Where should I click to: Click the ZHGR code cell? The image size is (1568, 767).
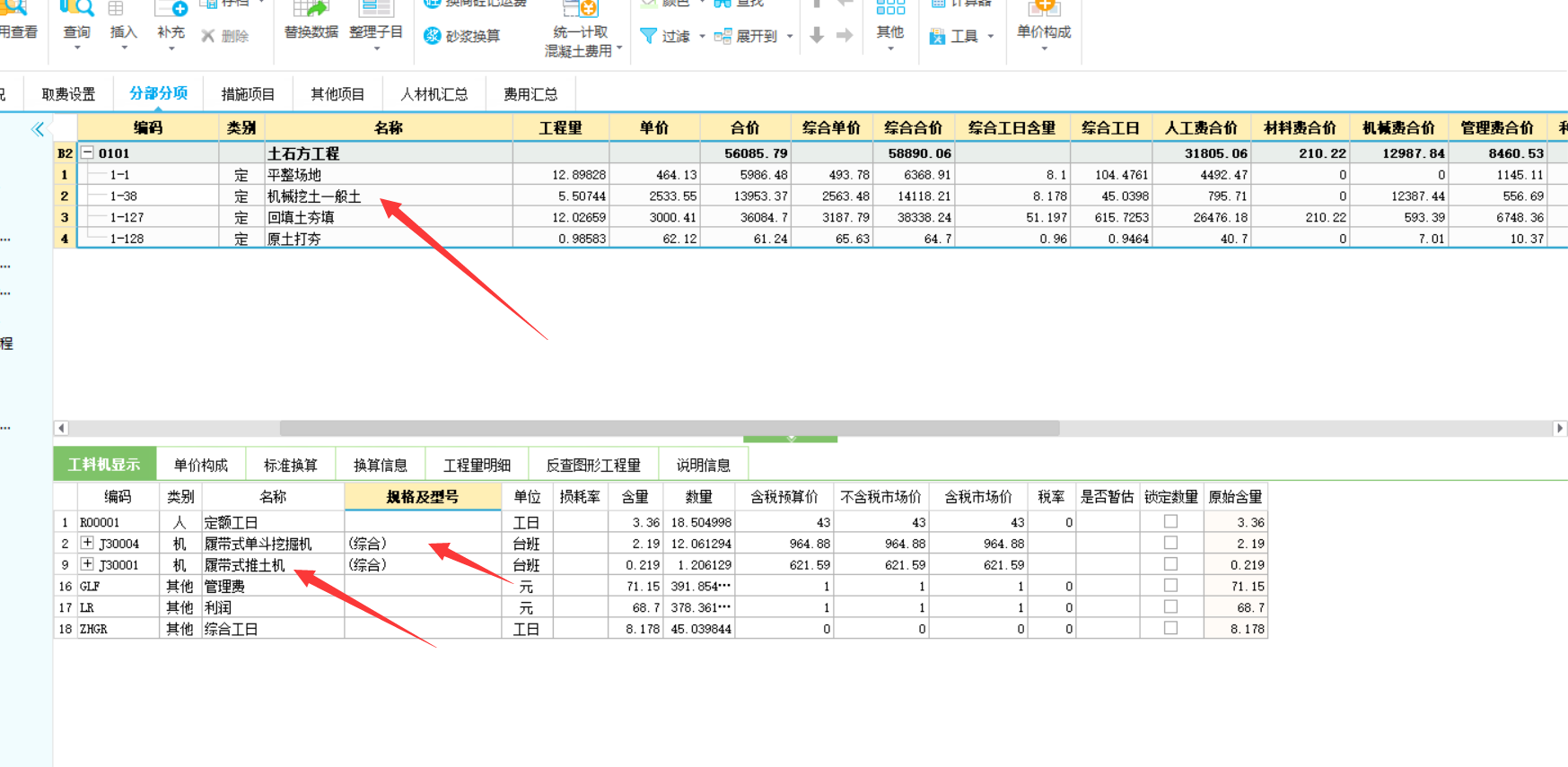point(118,630)
